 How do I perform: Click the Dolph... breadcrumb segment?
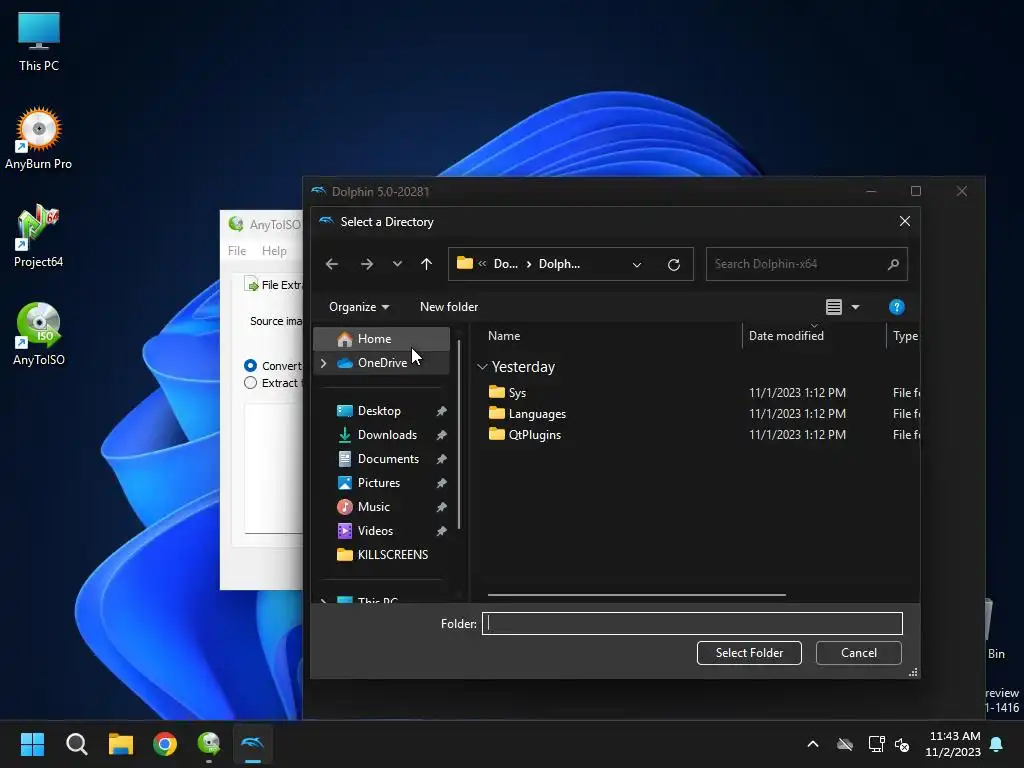559,264
